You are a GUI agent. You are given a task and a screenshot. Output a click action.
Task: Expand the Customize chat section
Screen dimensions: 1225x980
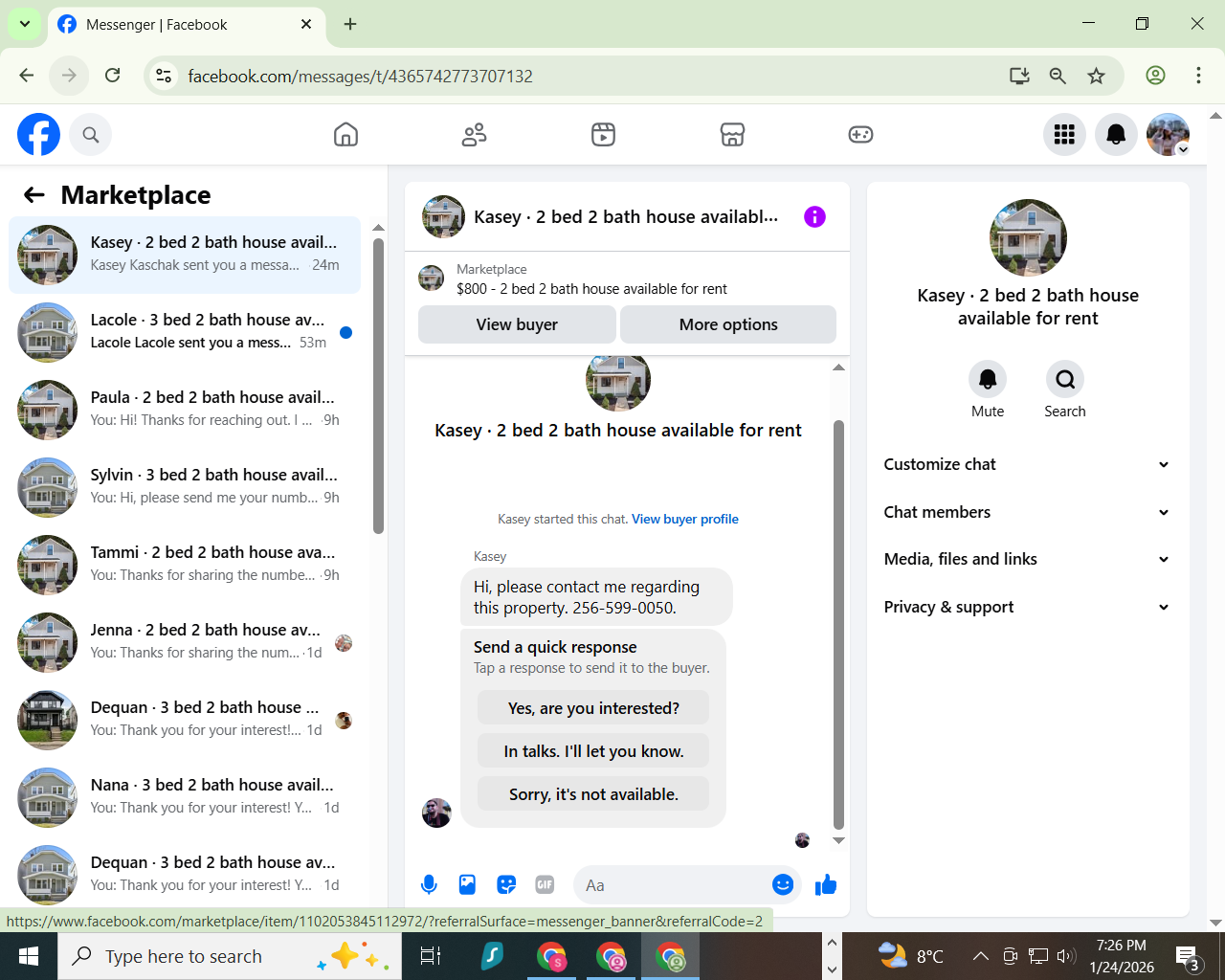pyautogui.click(x=1027, y=464)
